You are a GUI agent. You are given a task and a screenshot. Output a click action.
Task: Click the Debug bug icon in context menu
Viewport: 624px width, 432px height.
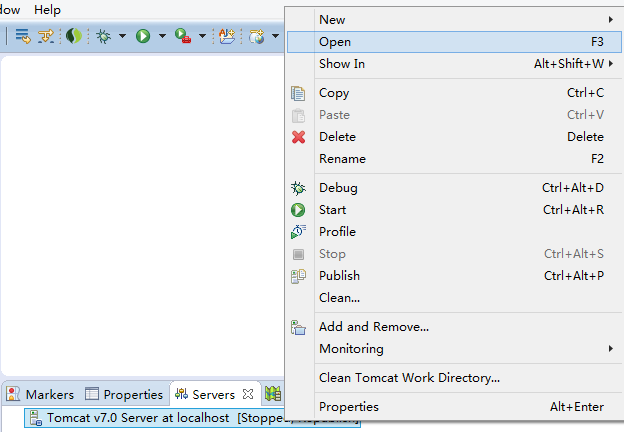[x=298, y=188]
